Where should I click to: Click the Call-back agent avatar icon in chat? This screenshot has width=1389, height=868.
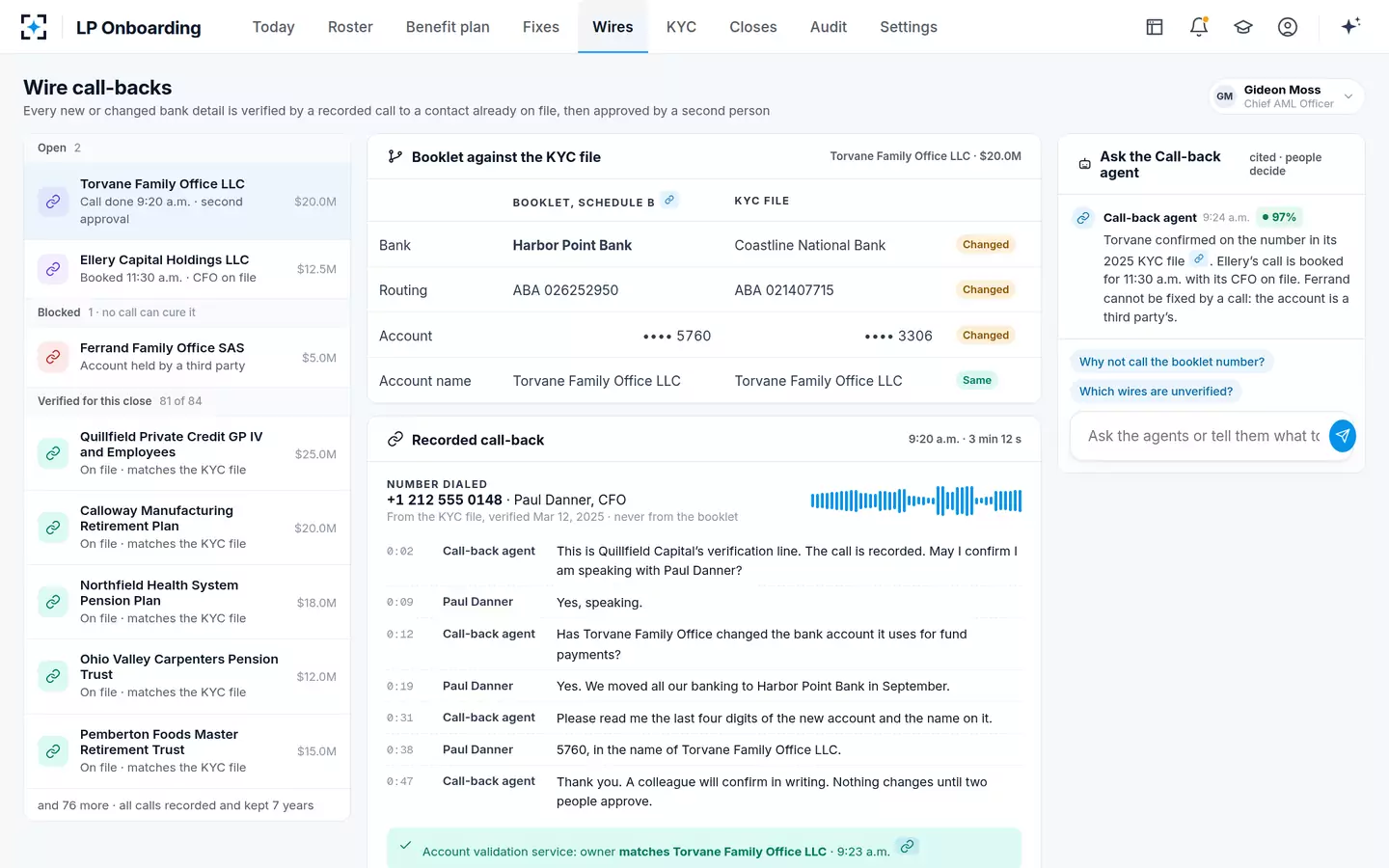(1083, 218)
